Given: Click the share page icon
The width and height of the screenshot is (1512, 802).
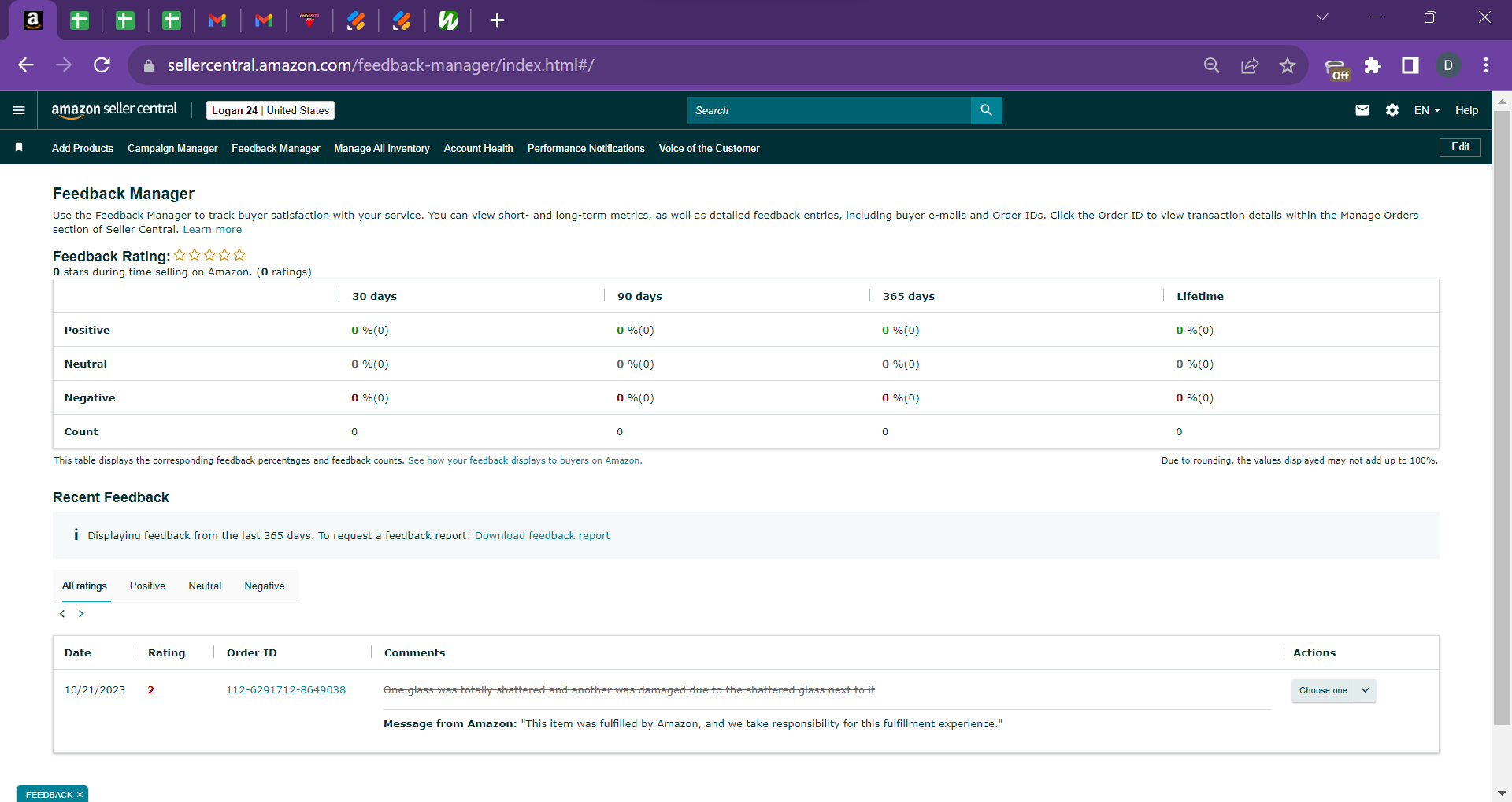Looking at the screenshot, I should point(1250,65).
